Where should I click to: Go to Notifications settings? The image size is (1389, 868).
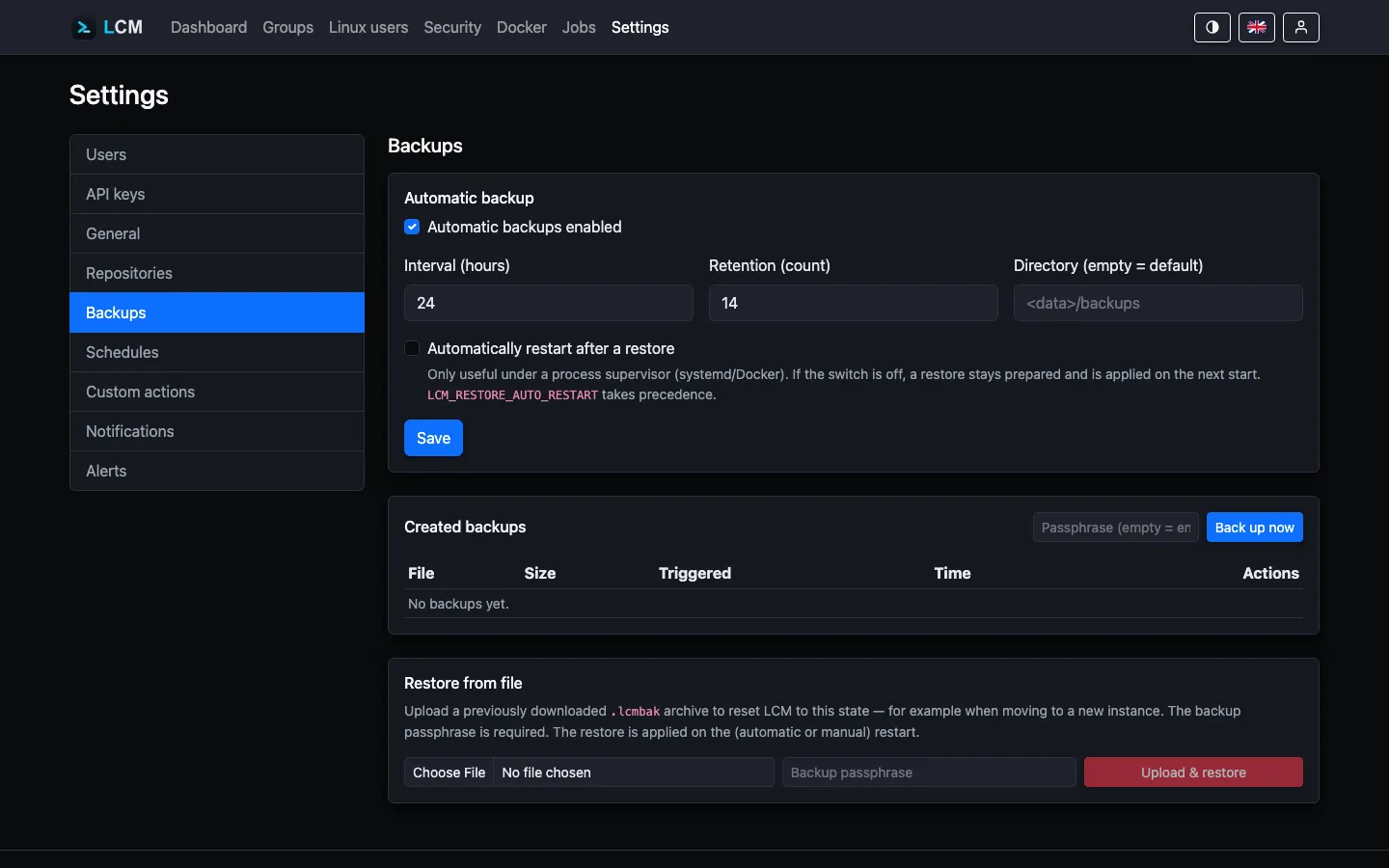coord(217,431)
